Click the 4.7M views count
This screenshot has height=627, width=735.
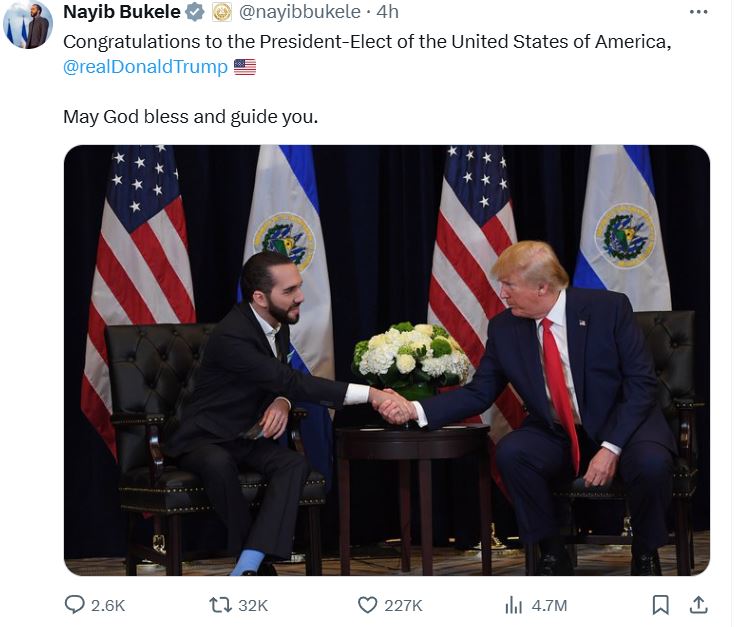click(548, 605)
